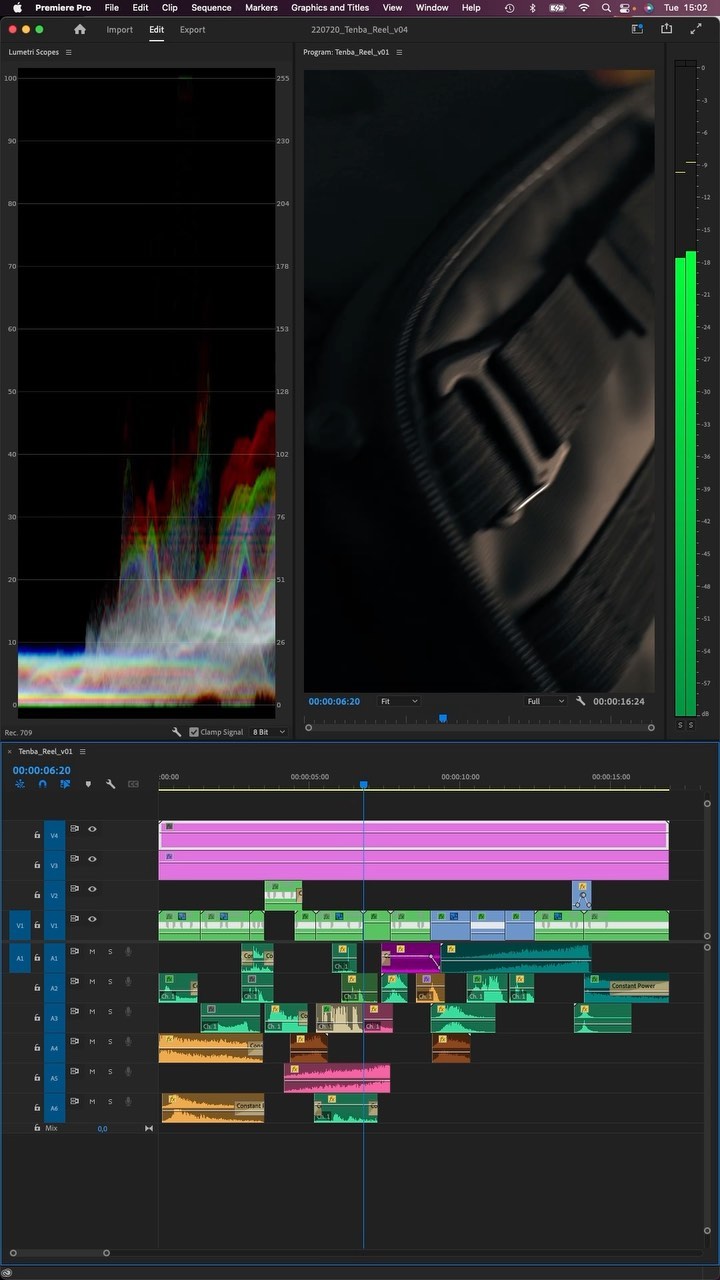720x1280 pixels.
Task: Toggle Clamp Signal checkbox
Action: (x=194, y=732)
